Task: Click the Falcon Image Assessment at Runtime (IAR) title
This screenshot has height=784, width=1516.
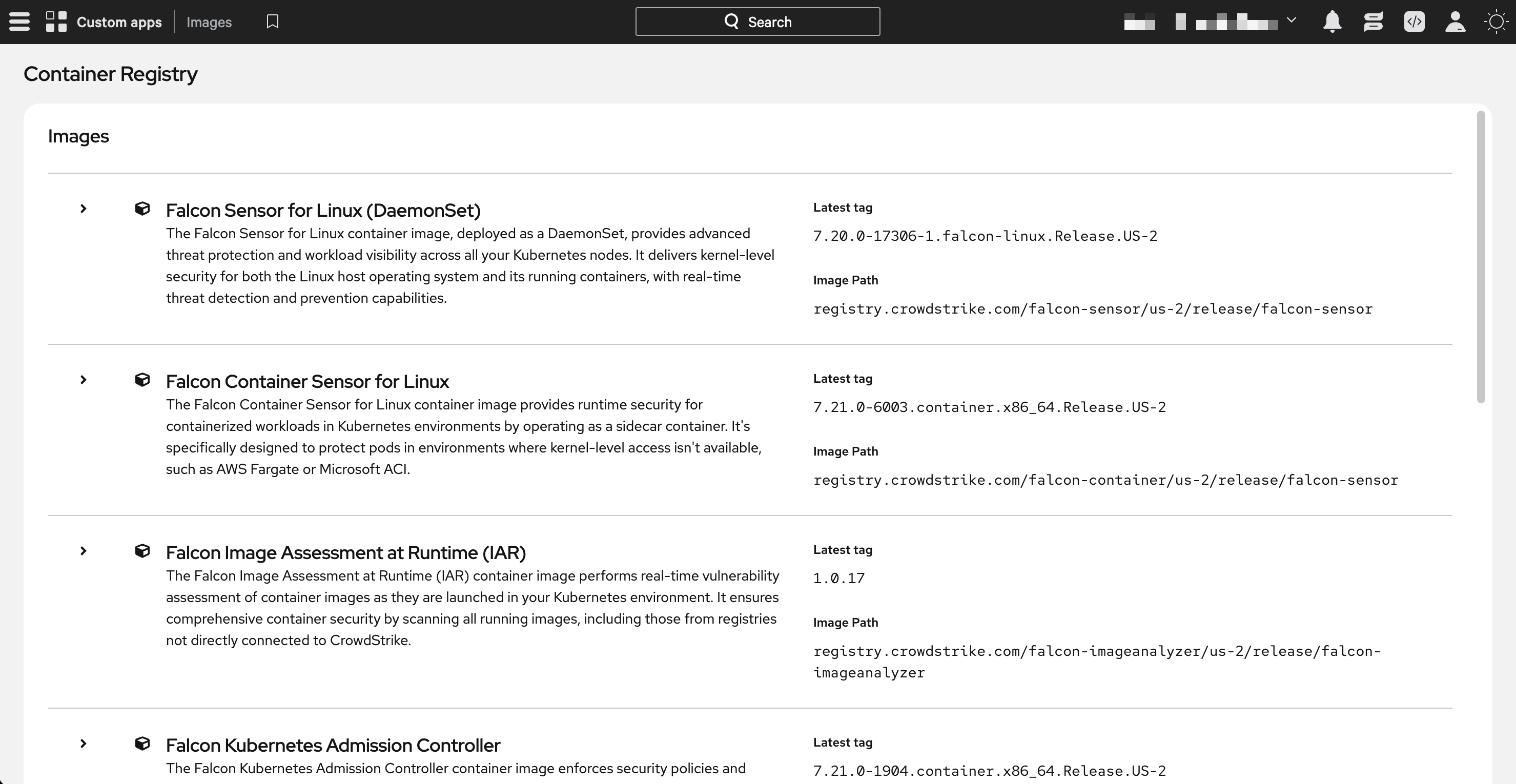Action: 345,553
